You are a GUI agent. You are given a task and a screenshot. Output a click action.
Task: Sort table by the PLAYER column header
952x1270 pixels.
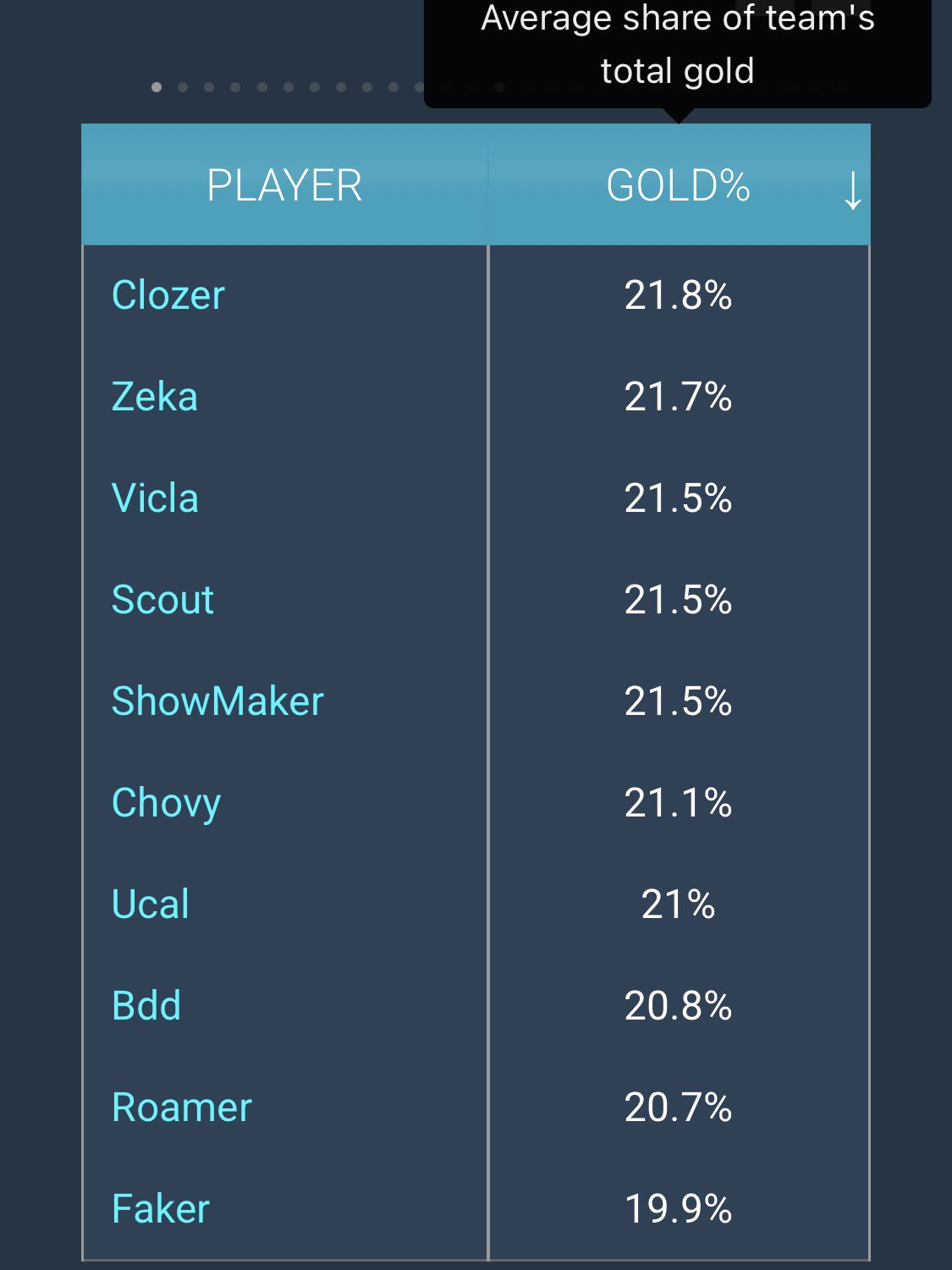[285, 188]
